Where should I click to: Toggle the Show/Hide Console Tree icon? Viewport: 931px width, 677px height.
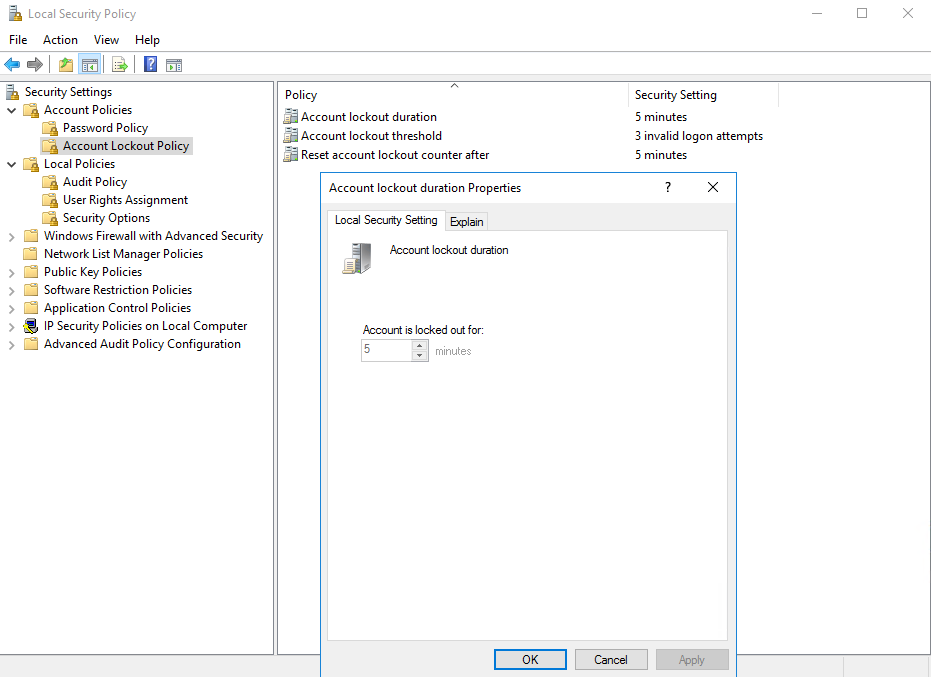[88, 64]
